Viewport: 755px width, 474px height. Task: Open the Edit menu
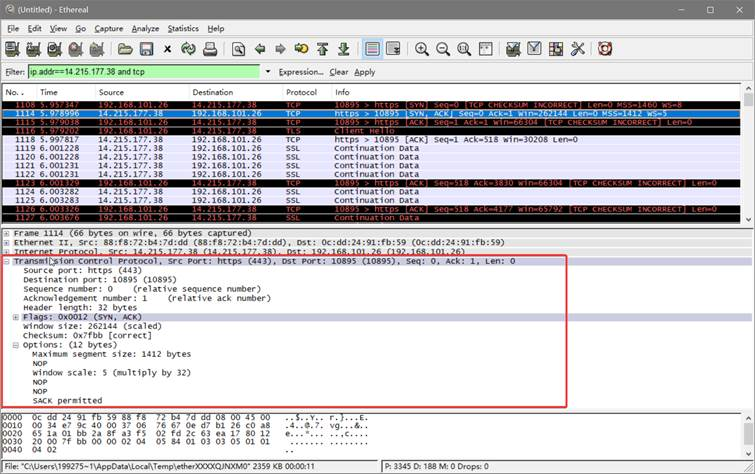[34, 29]
